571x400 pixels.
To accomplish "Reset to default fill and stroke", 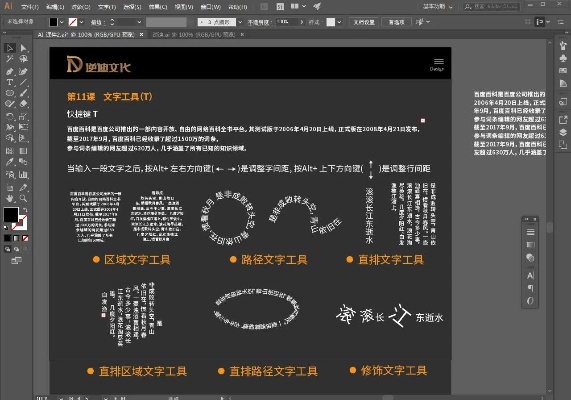I will tap(6, 227).
